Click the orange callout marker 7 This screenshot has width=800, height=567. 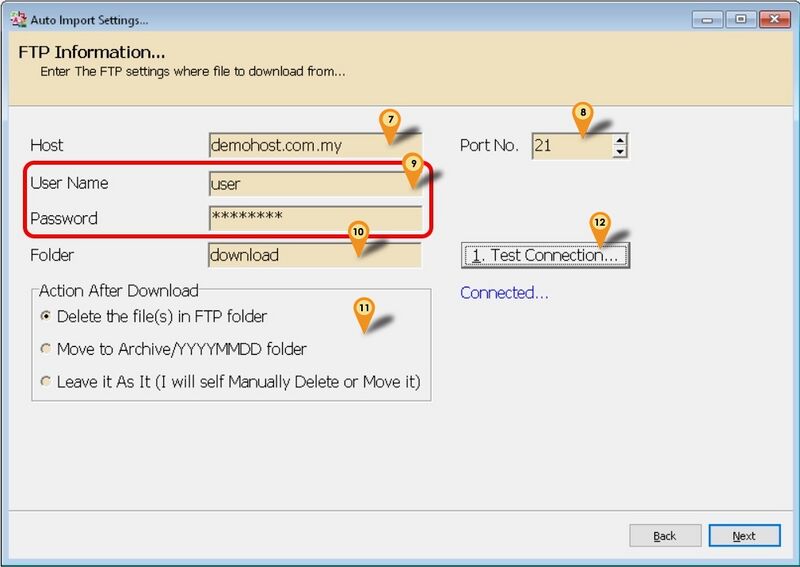coord(391,121)
